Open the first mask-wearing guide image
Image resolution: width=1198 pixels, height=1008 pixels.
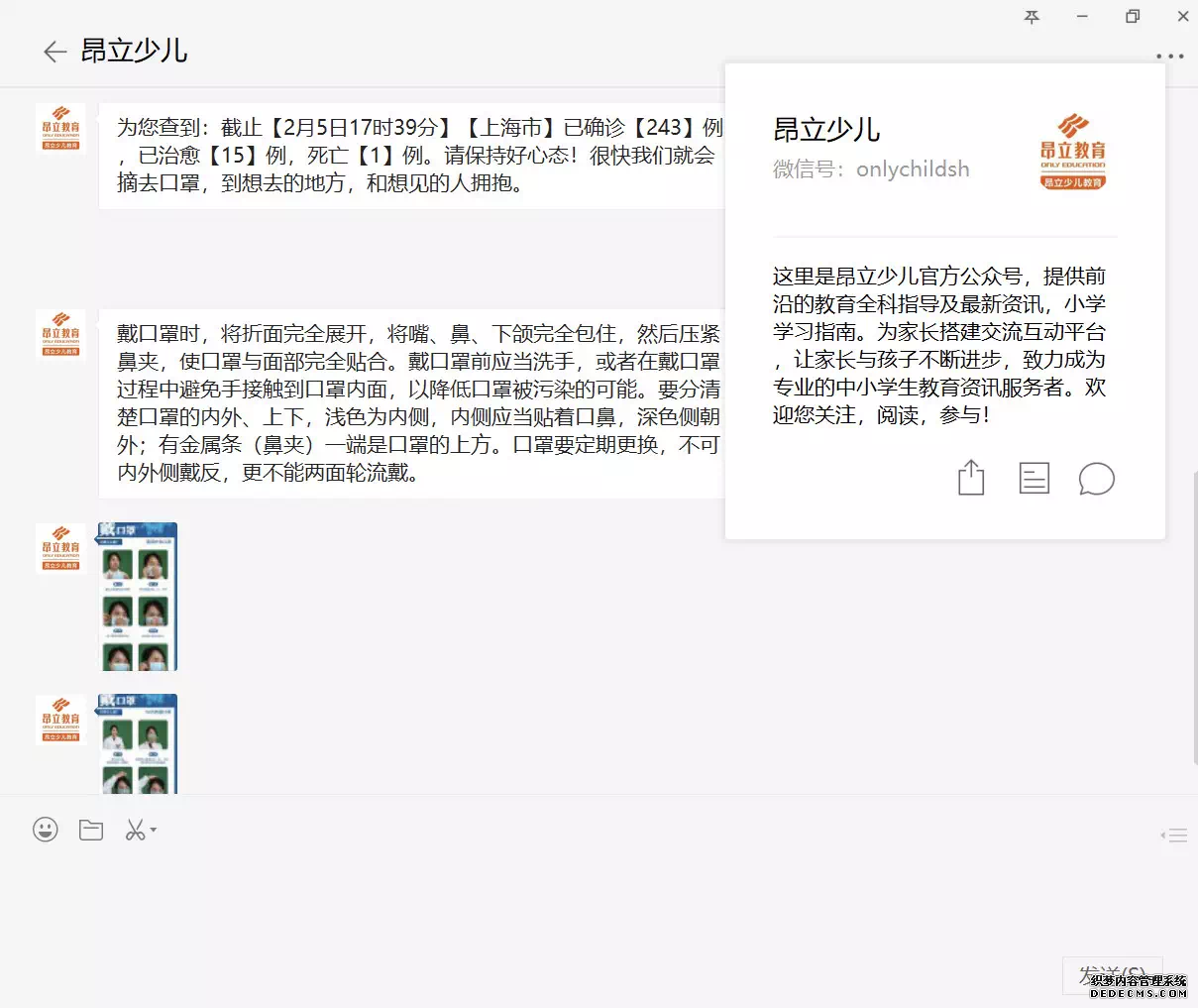click(138, 597)
